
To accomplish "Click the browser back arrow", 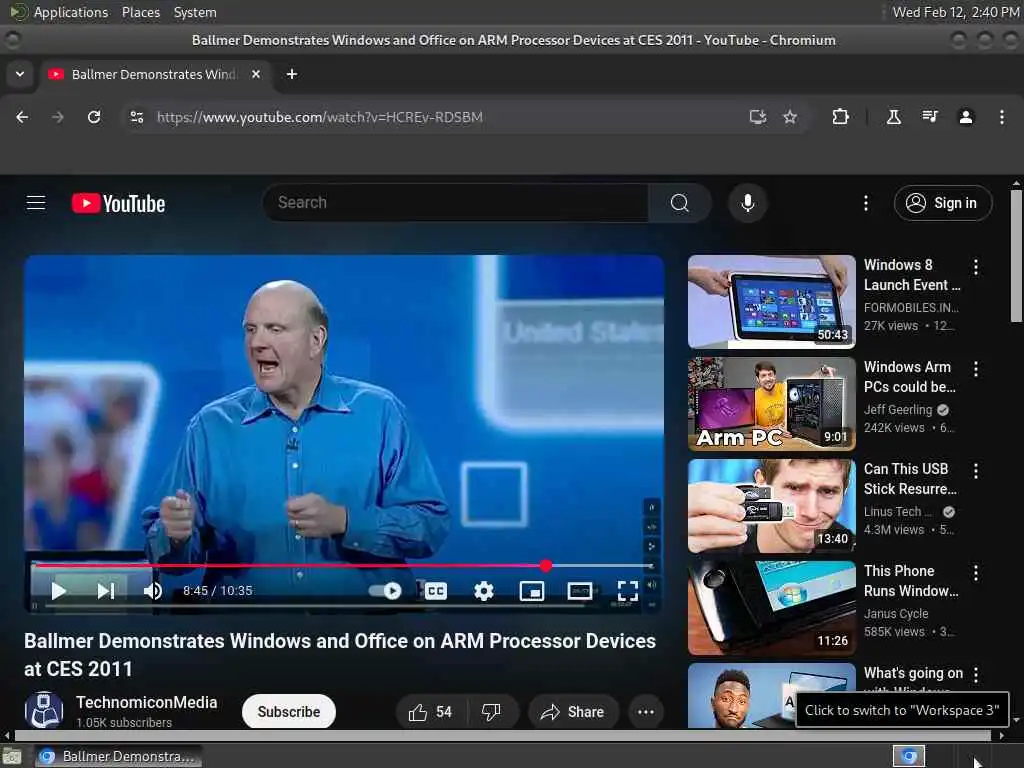I will click(x=22, y=117).
